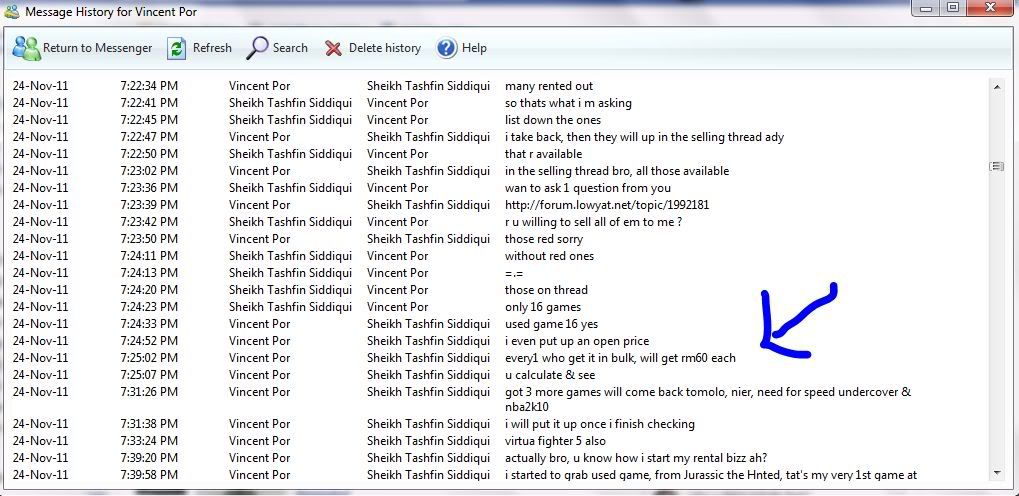Screen dimensions: 1019x496
Task: Maximize the Message History window
Action: [x=952, y=8]
